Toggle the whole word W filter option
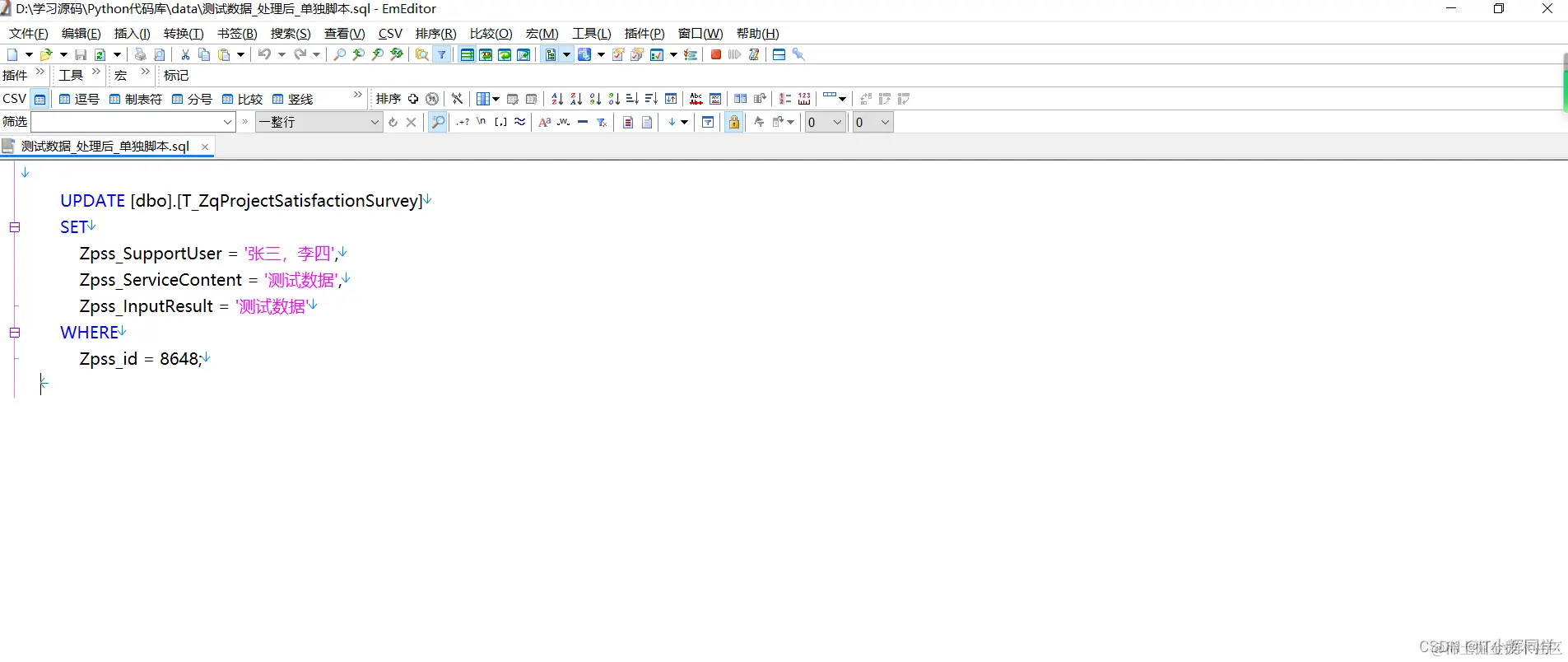Screen dimensions: 1568x662 [x=564, y=122]
